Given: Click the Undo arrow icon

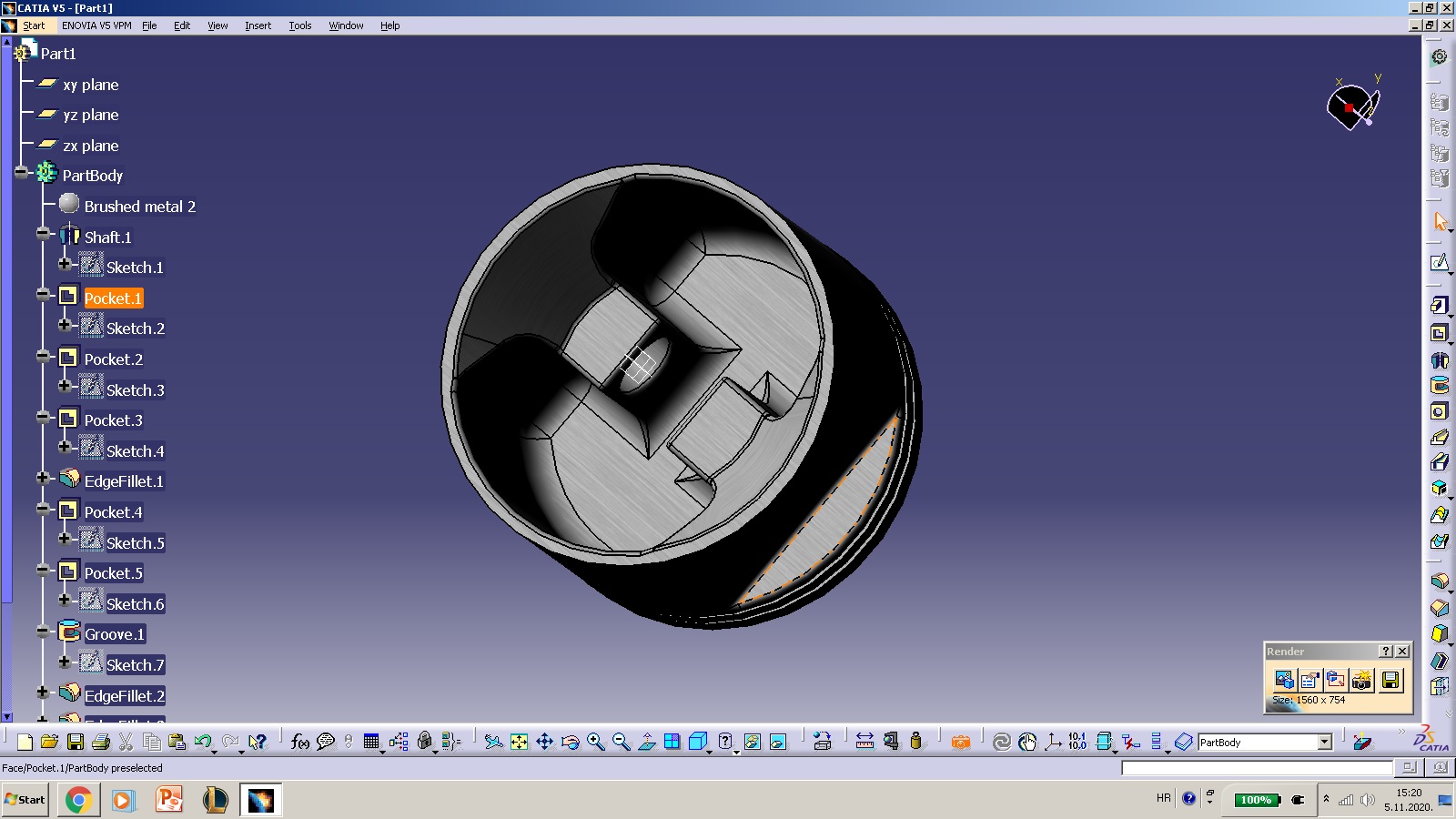Looking at the screenshot, I should pyautogui.click(x=202, y=742).
